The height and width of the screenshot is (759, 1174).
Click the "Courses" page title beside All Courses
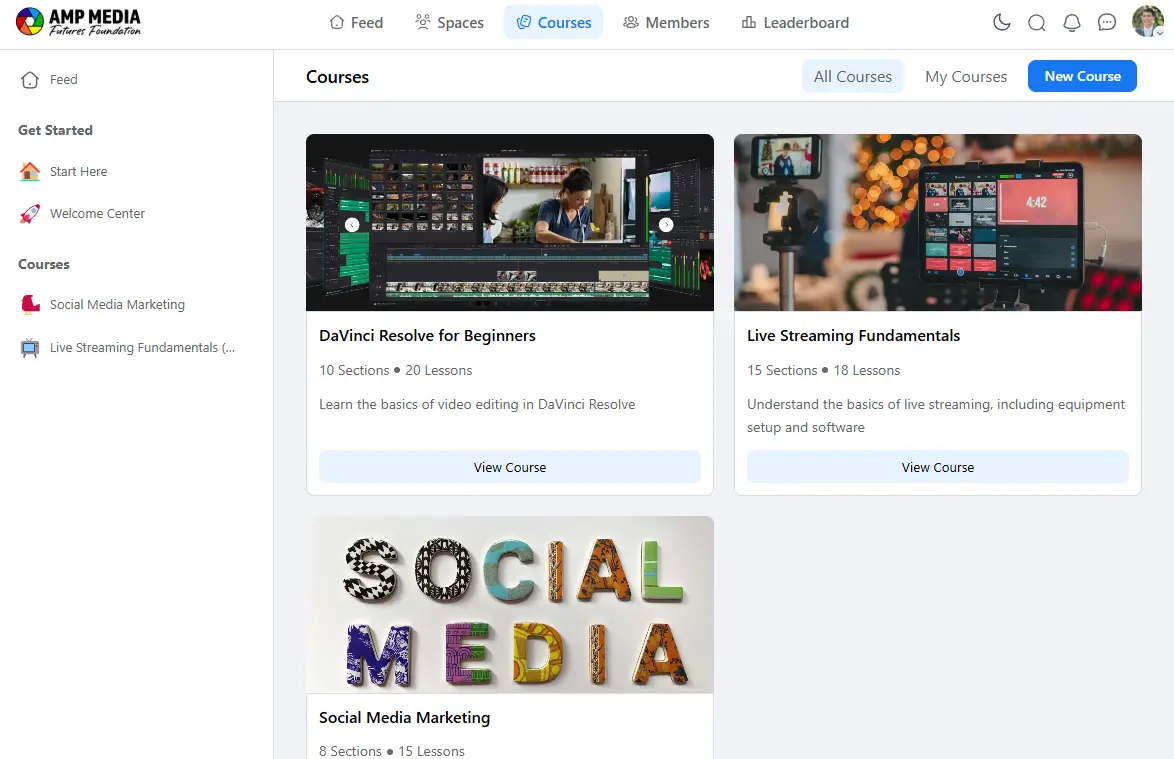point(338,77)
